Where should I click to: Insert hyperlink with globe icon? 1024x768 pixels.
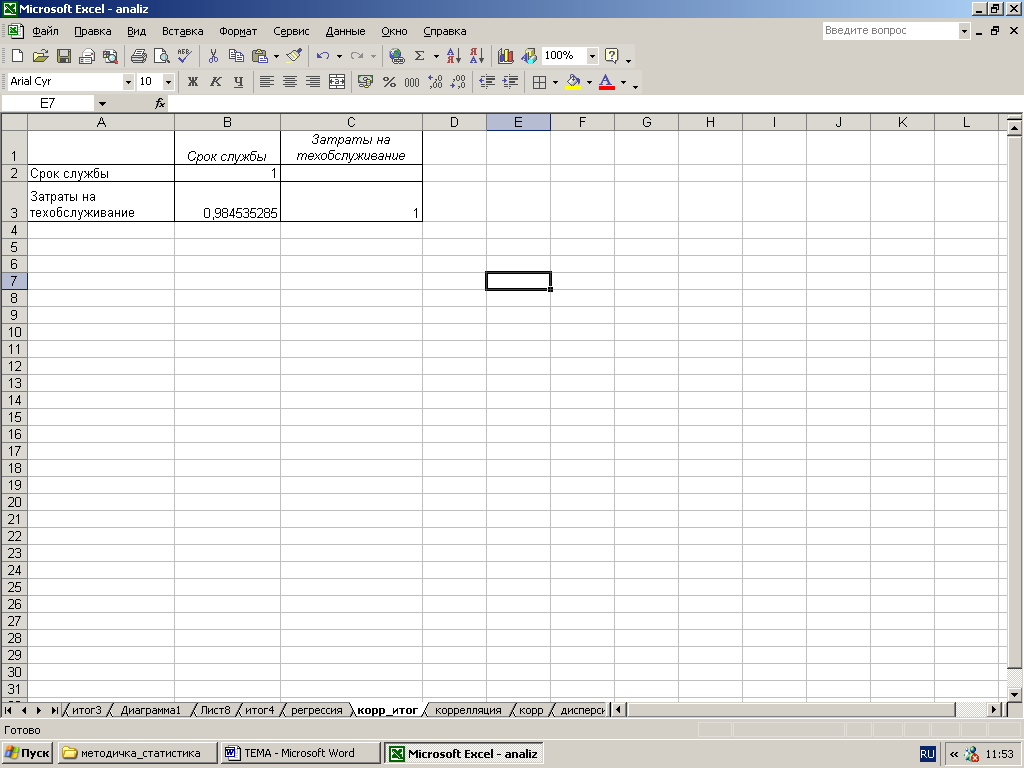pyautogui.click(x=396, y=56)
